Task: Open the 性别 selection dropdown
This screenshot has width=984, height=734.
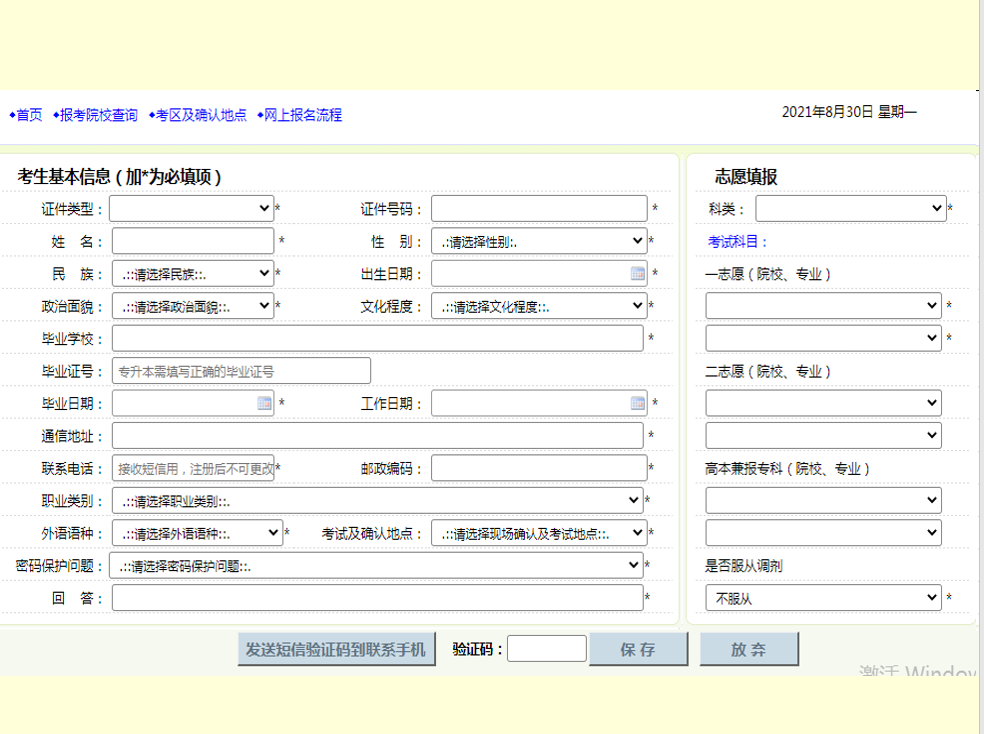Action: click(x=539, y=241)
